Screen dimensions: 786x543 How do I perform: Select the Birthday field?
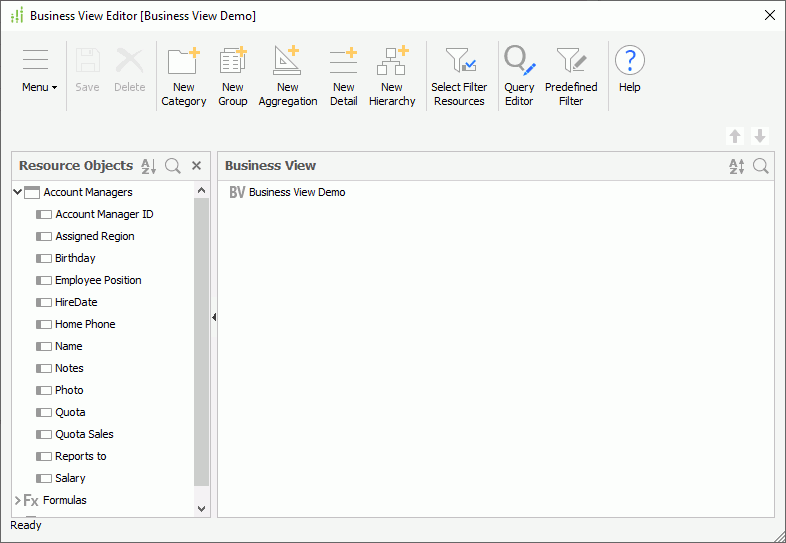(x=75, y=258)
